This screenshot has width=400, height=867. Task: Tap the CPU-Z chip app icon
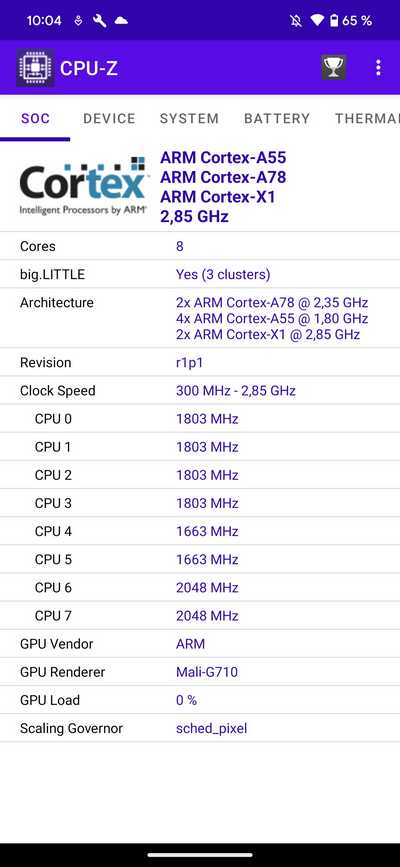click(35, 68)
